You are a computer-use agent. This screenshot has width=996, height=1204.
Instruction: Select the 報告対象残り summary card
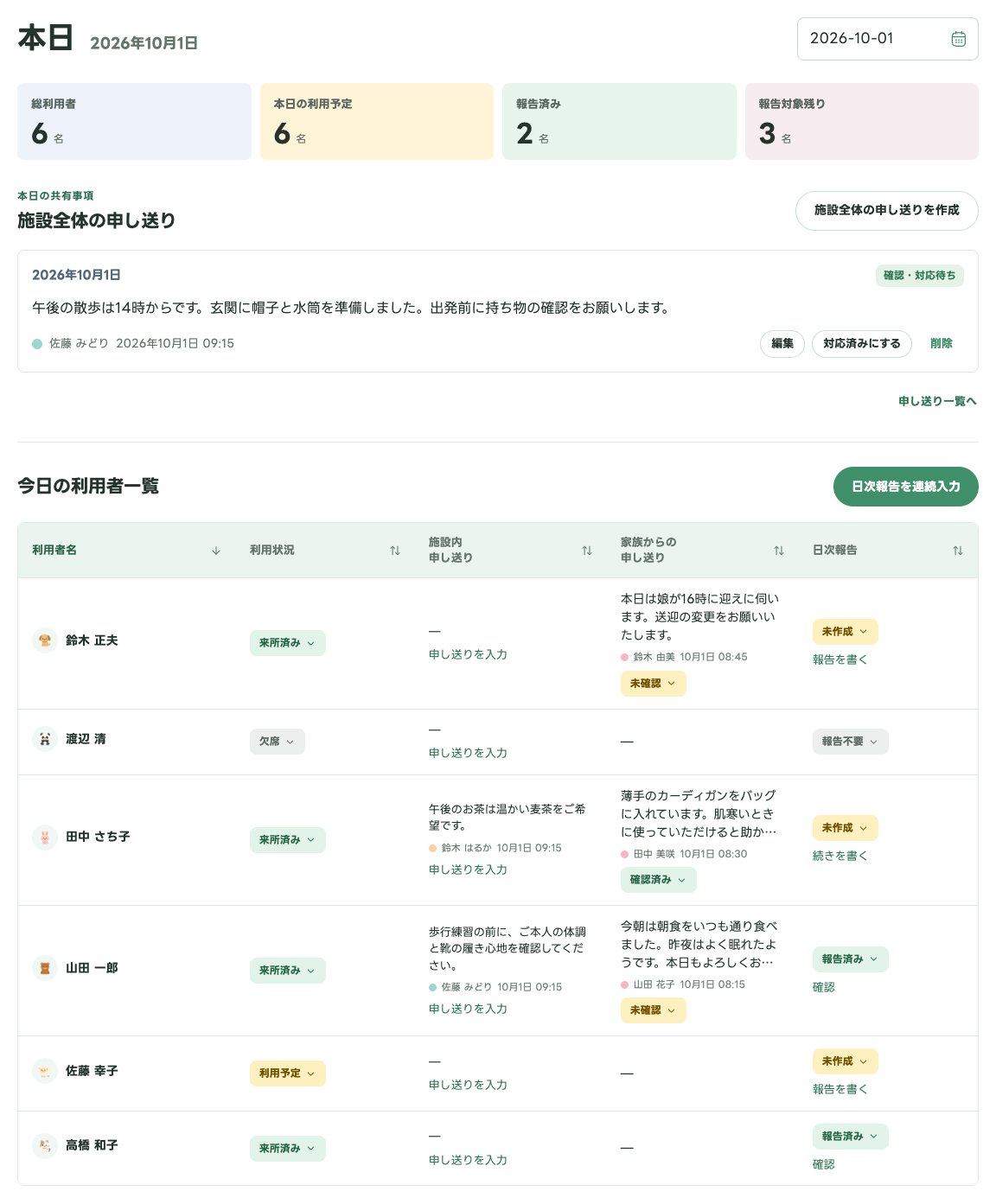[862, 122]
